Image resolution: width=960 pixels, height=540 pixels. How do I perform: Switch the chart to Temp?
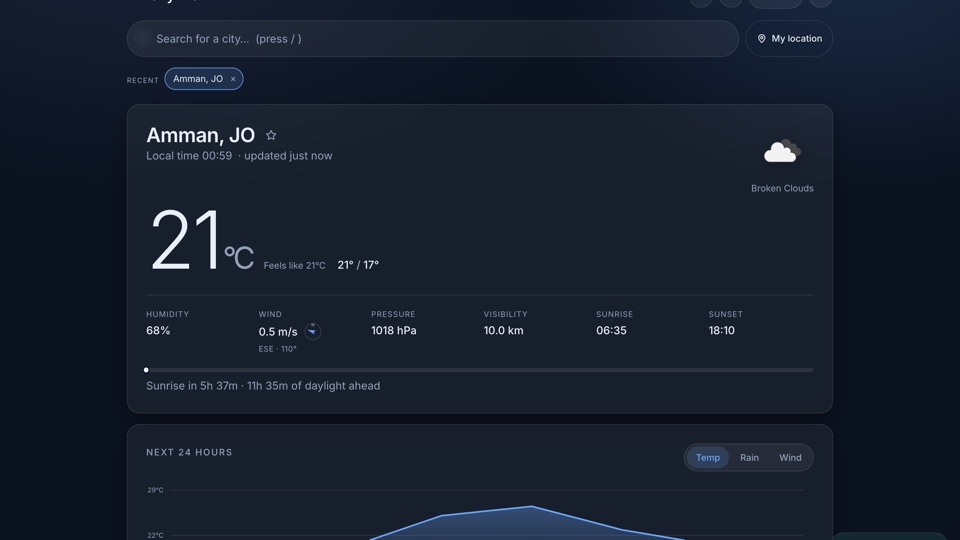707,457
